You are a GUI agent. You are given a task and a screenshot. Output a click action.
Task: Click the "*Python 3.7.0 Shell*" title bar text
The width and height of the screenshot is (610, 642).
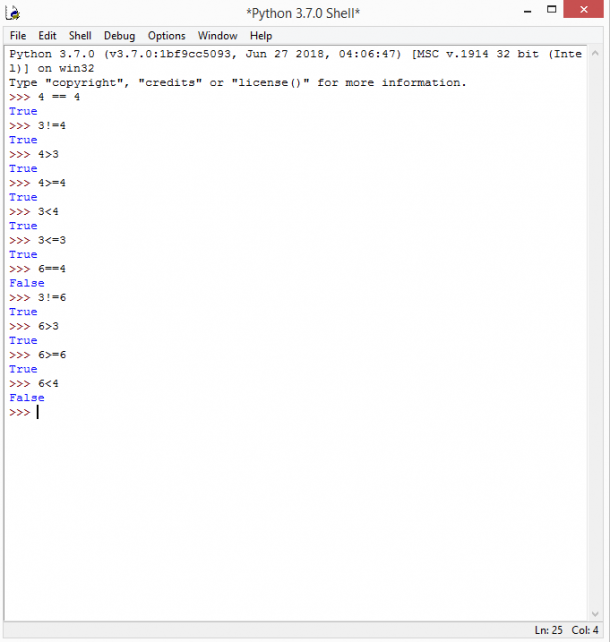pyautogui.click(x=302, y=13)
